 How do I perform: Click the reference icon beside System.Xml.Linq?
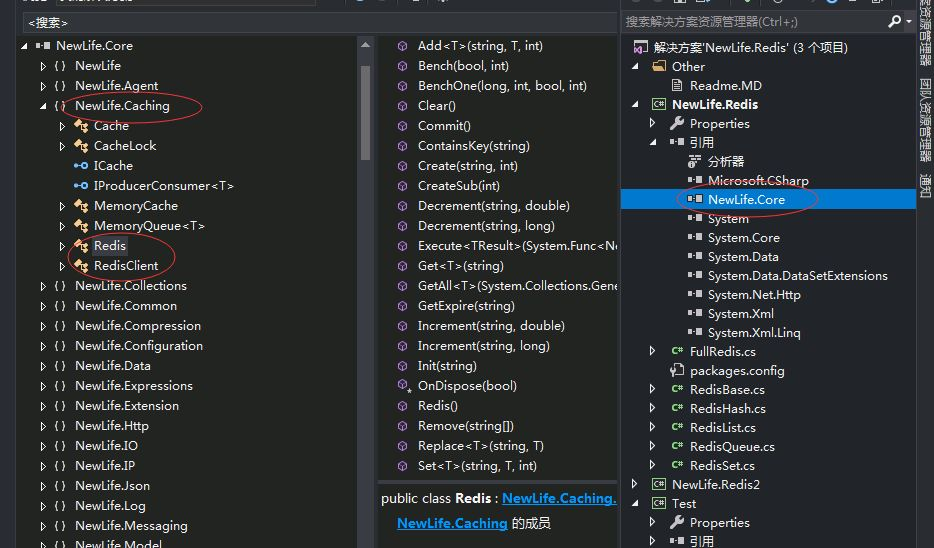pyautogui.click(x=695, y=332)
